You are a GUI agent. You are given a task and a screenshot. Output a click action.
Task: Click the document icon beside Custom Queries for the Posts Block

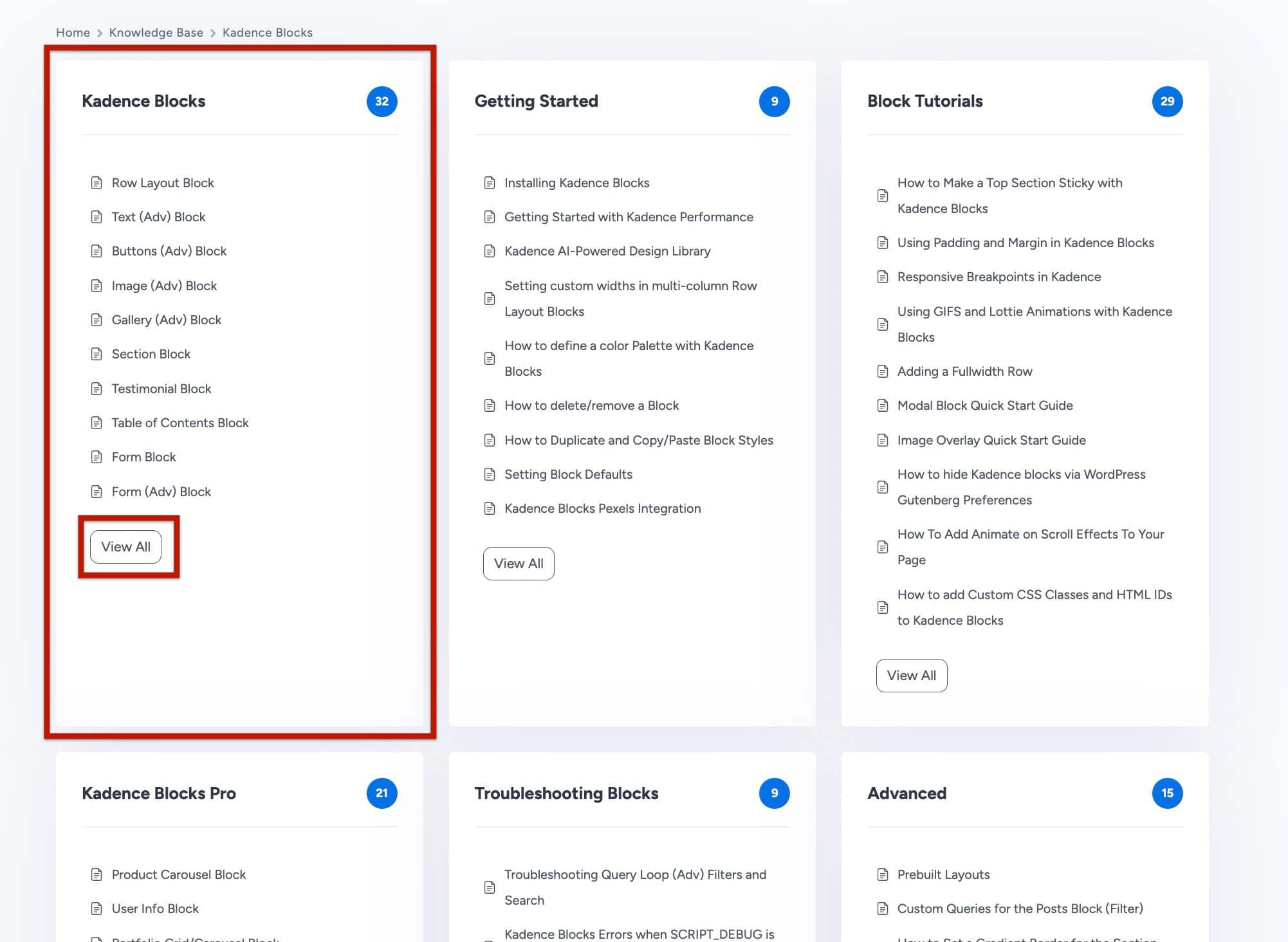tap(883, 909)
